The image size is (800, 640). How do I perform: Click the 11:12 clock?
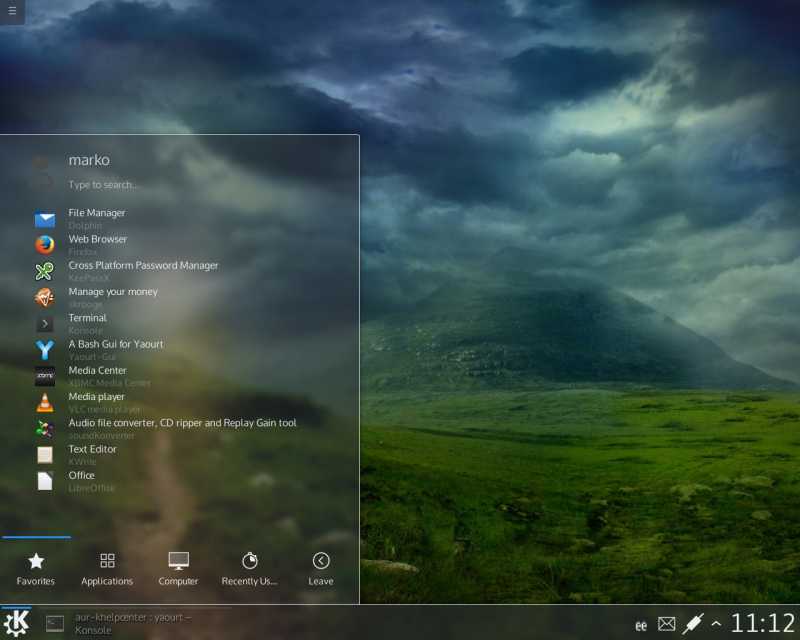763,623
